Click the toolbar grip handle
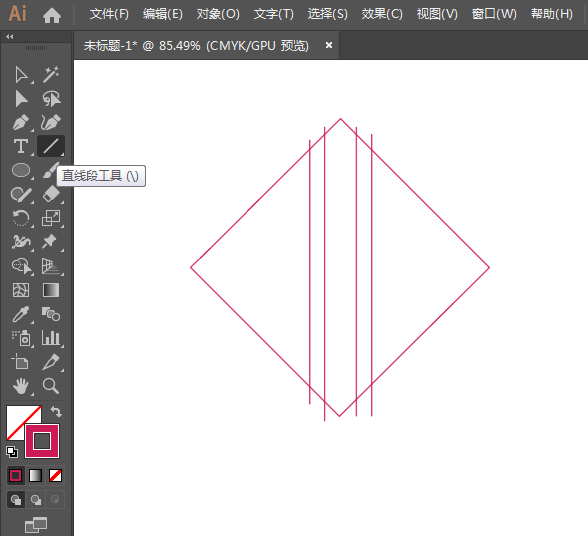588x536 pixels. click(x=36, y=48)
